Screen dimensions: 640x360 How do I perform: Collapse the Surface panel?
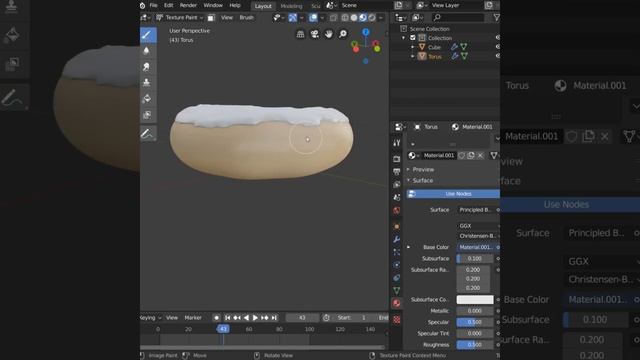coord(409,180)
